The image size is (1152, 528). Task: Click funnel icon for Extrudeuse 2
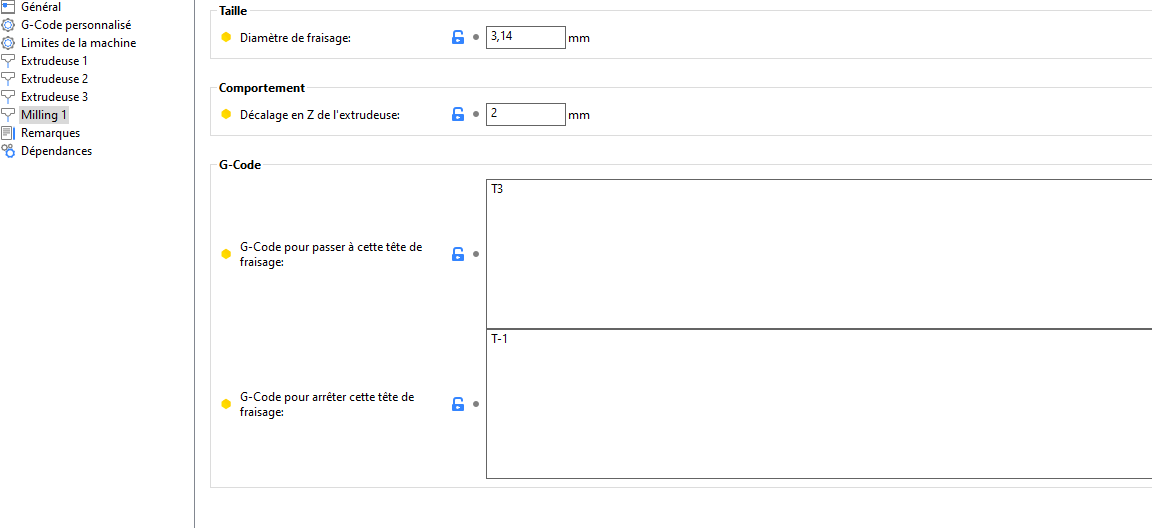(x=8, y=79)
